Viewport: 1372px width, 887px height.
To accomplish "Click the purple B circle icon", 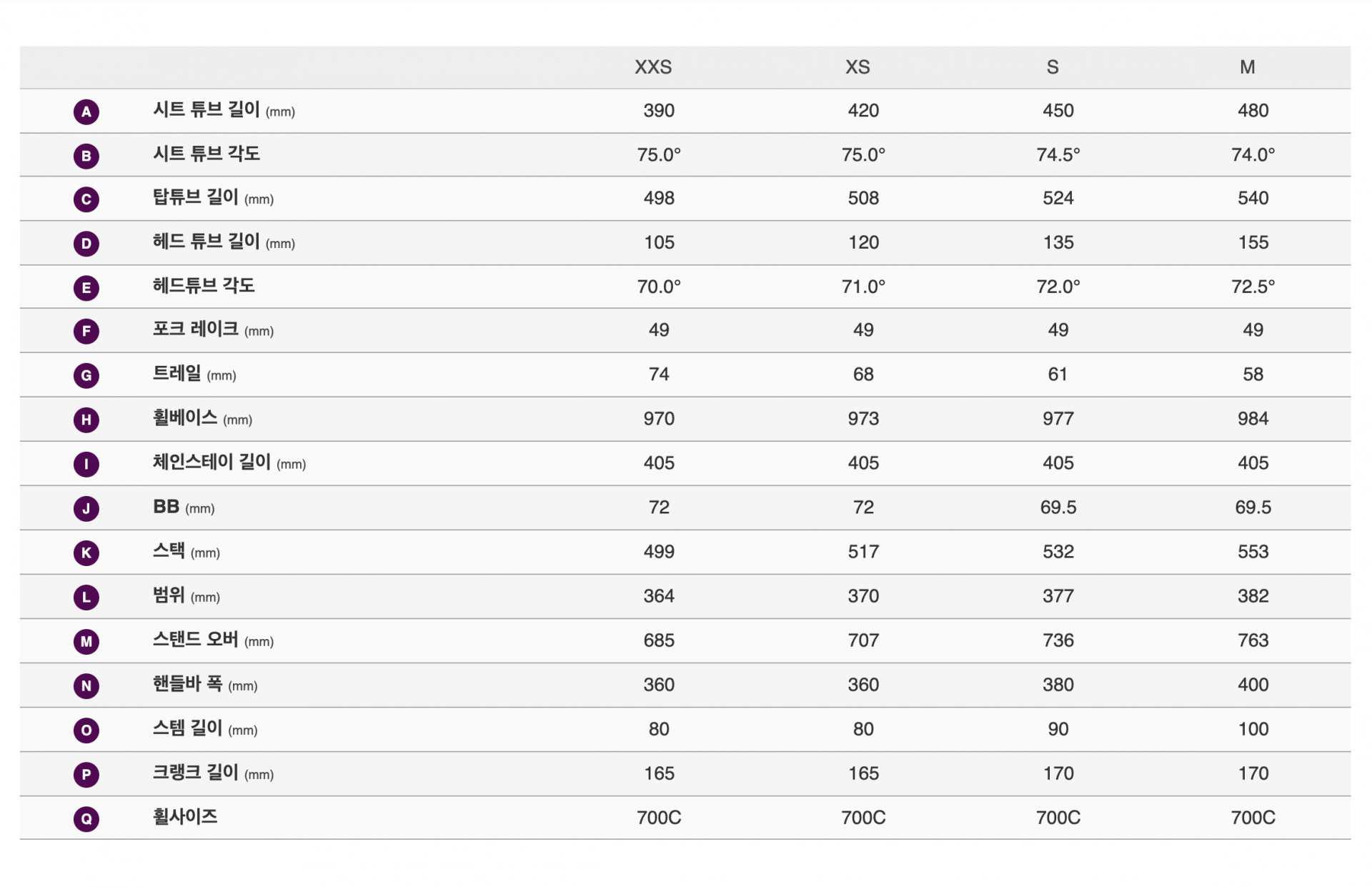I will tap(86, 156).
